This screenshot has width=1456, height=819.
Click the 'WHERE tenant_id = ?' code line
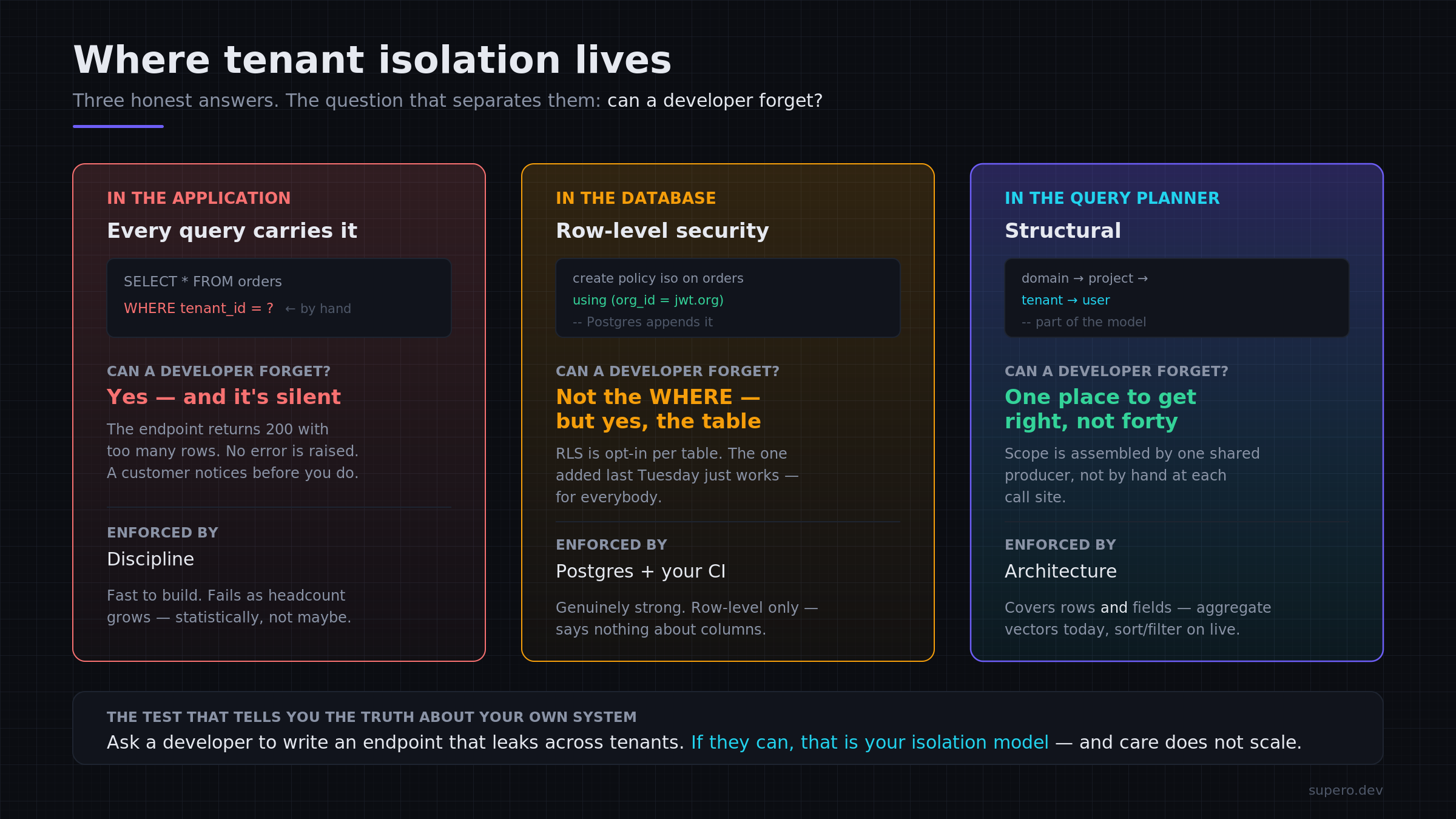[198, 308]
